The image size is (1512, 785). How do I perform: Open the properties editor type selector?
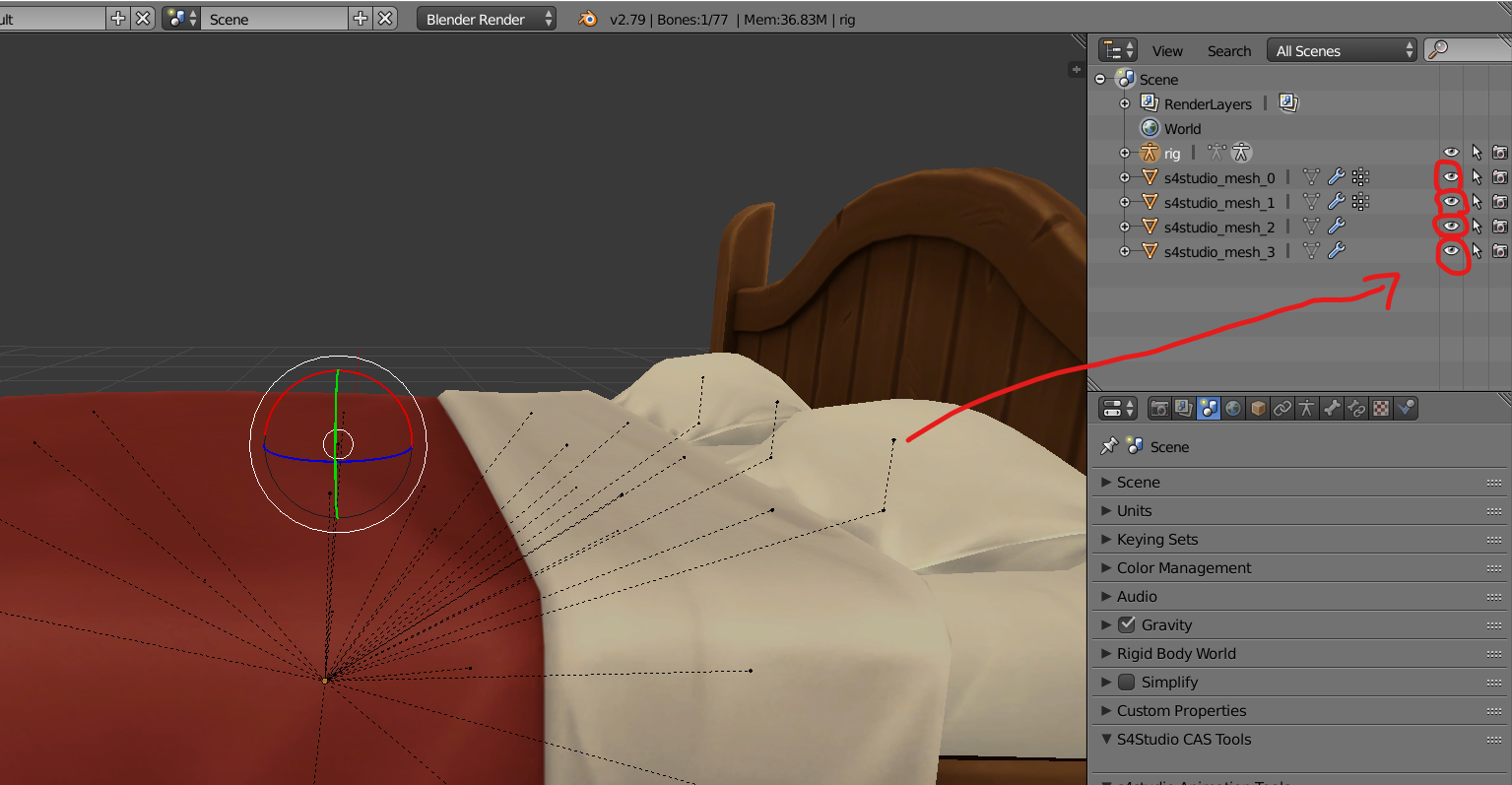[x=1118, y=408]
